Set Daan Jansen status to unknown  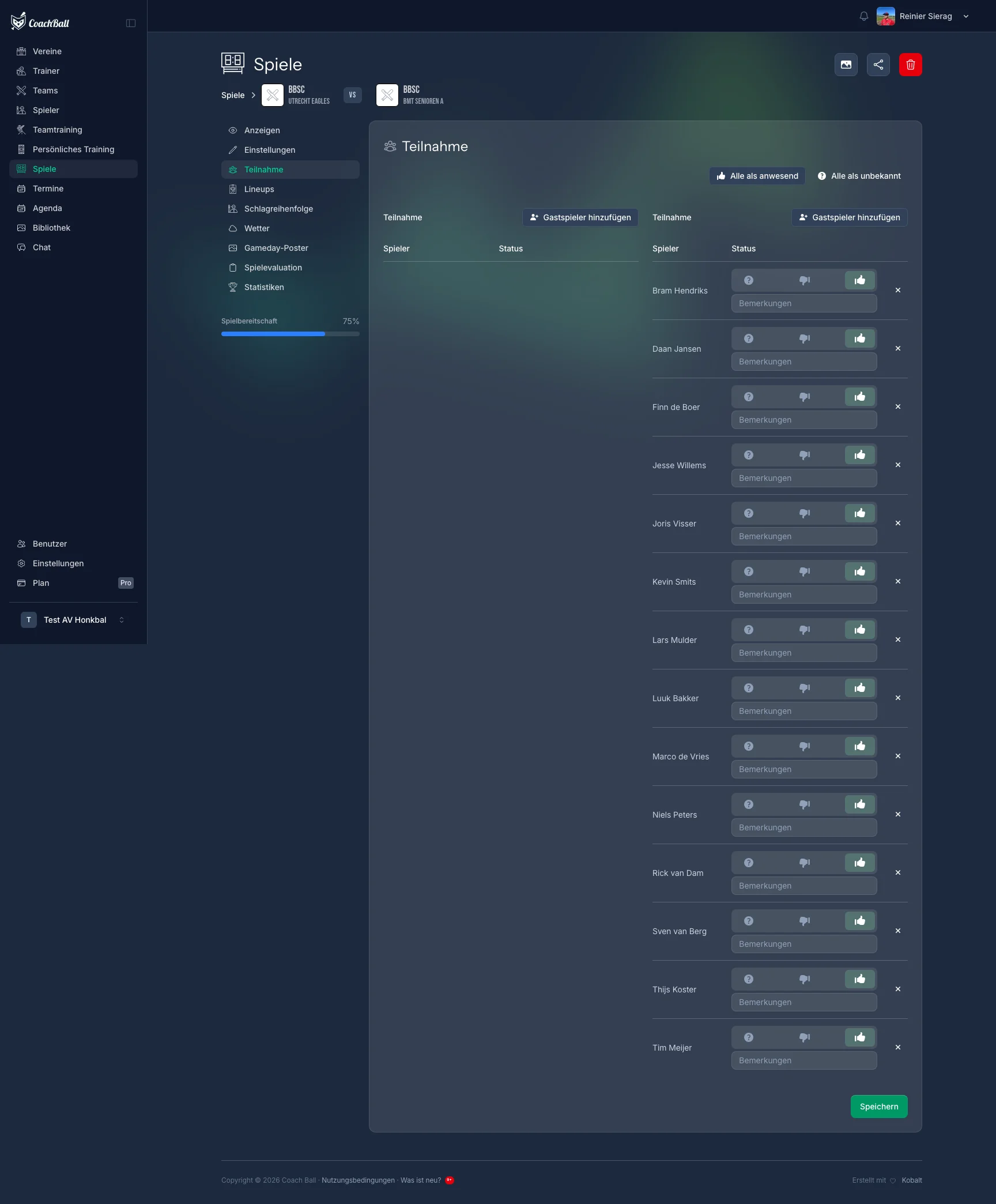tap(748, 338)
